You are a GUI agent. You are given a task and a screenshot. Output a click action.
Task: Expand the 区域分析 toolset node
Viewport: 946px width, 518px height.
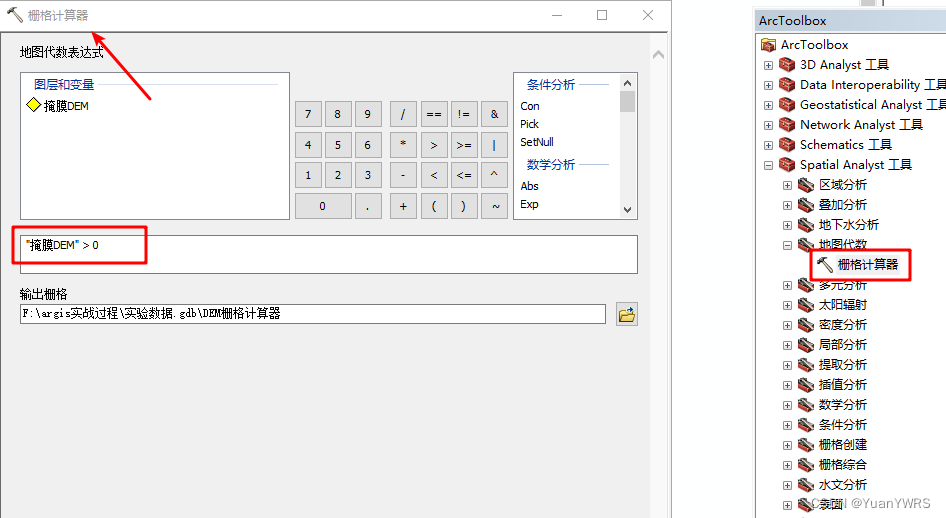coord(787,185)
